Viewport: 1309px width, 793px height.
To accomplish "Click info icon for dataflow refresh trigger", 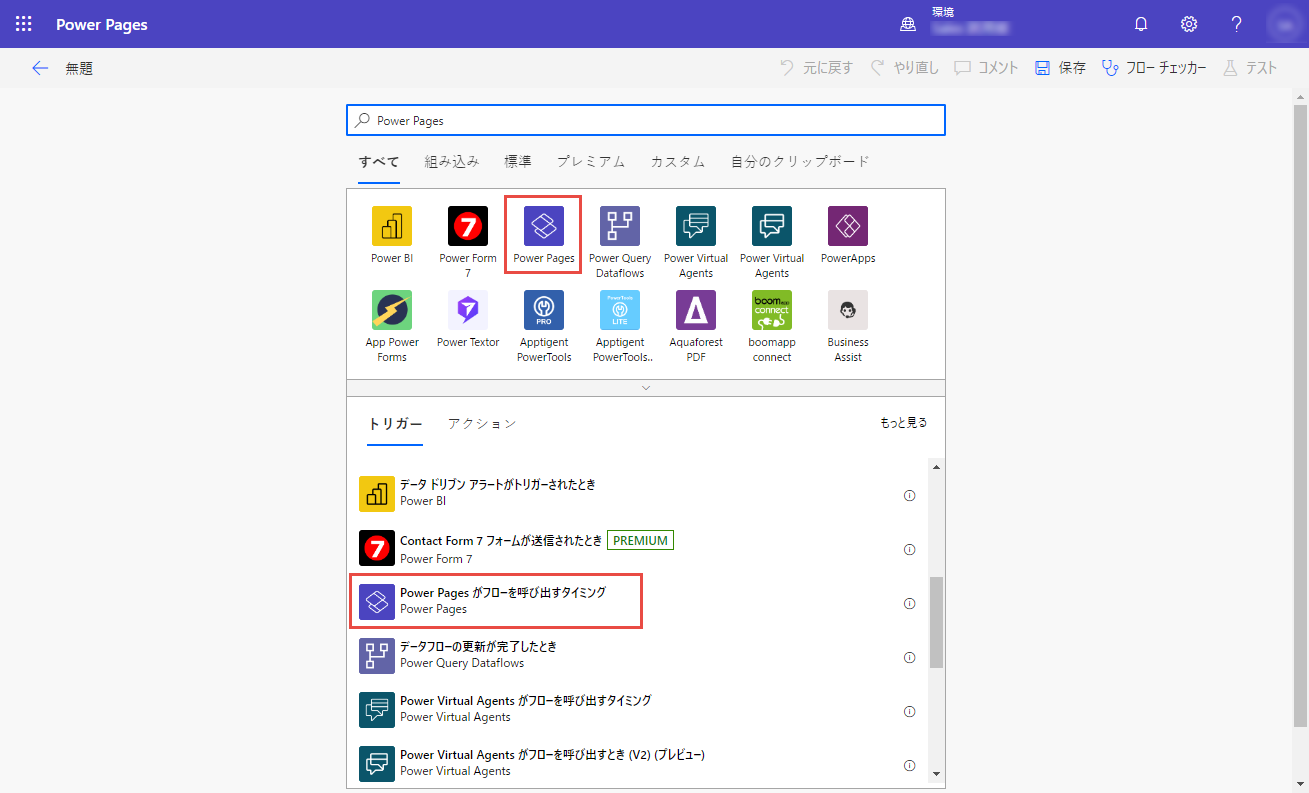I will (x=910, y=657).
